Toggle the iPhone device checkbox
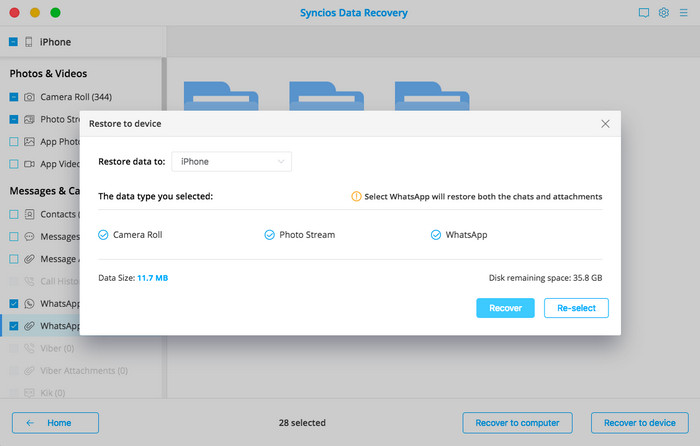This screenshot has width=700, height=446. click(x=13, y=42)
